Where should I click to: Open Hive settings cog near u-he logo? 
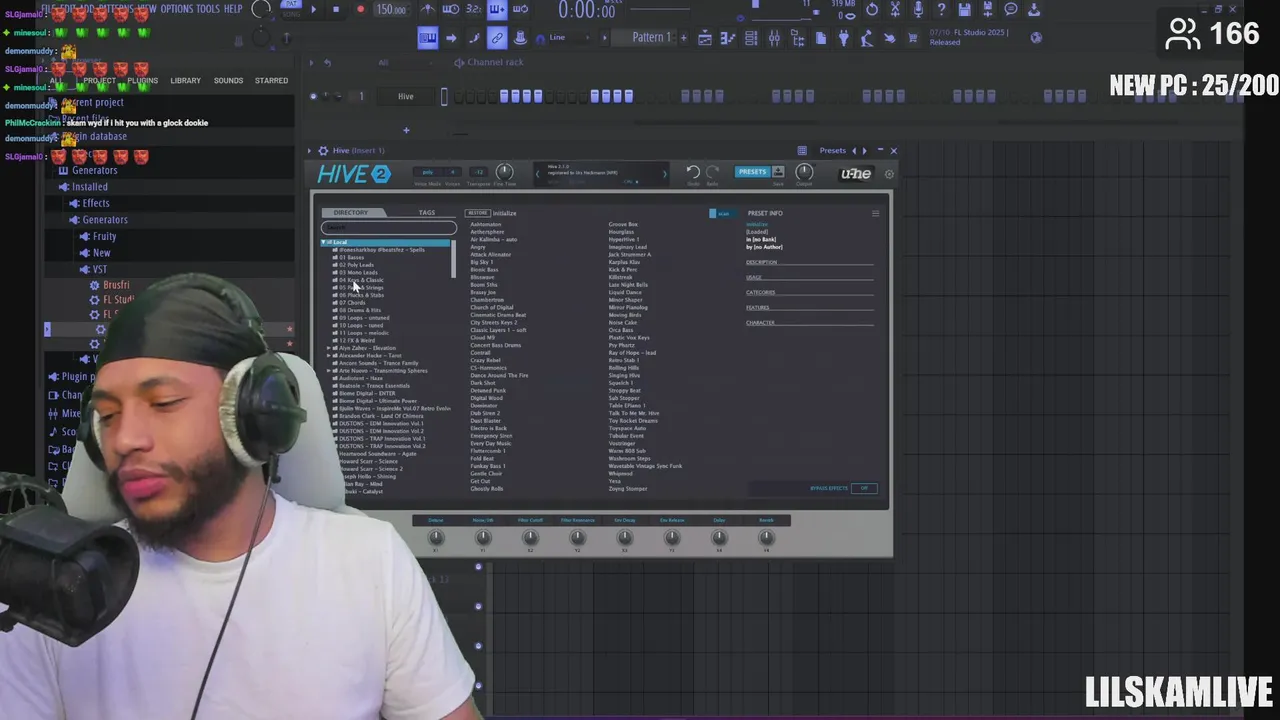tap(889, 174)
